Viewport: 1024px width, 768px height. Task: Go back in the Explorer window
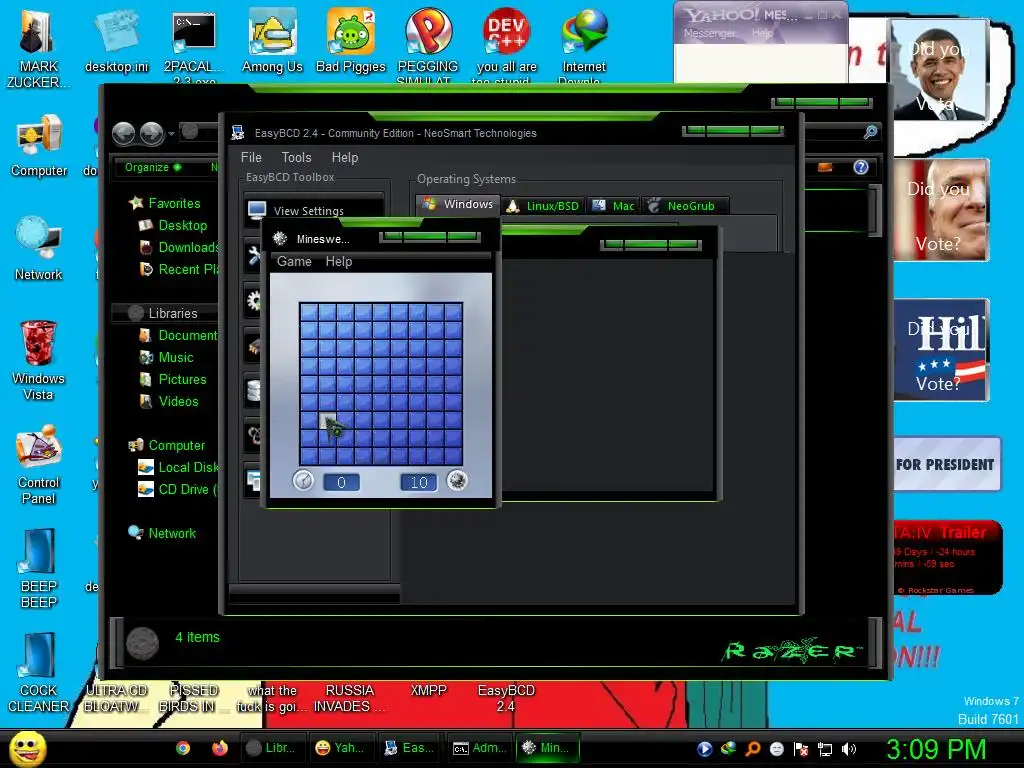point(123,134)
